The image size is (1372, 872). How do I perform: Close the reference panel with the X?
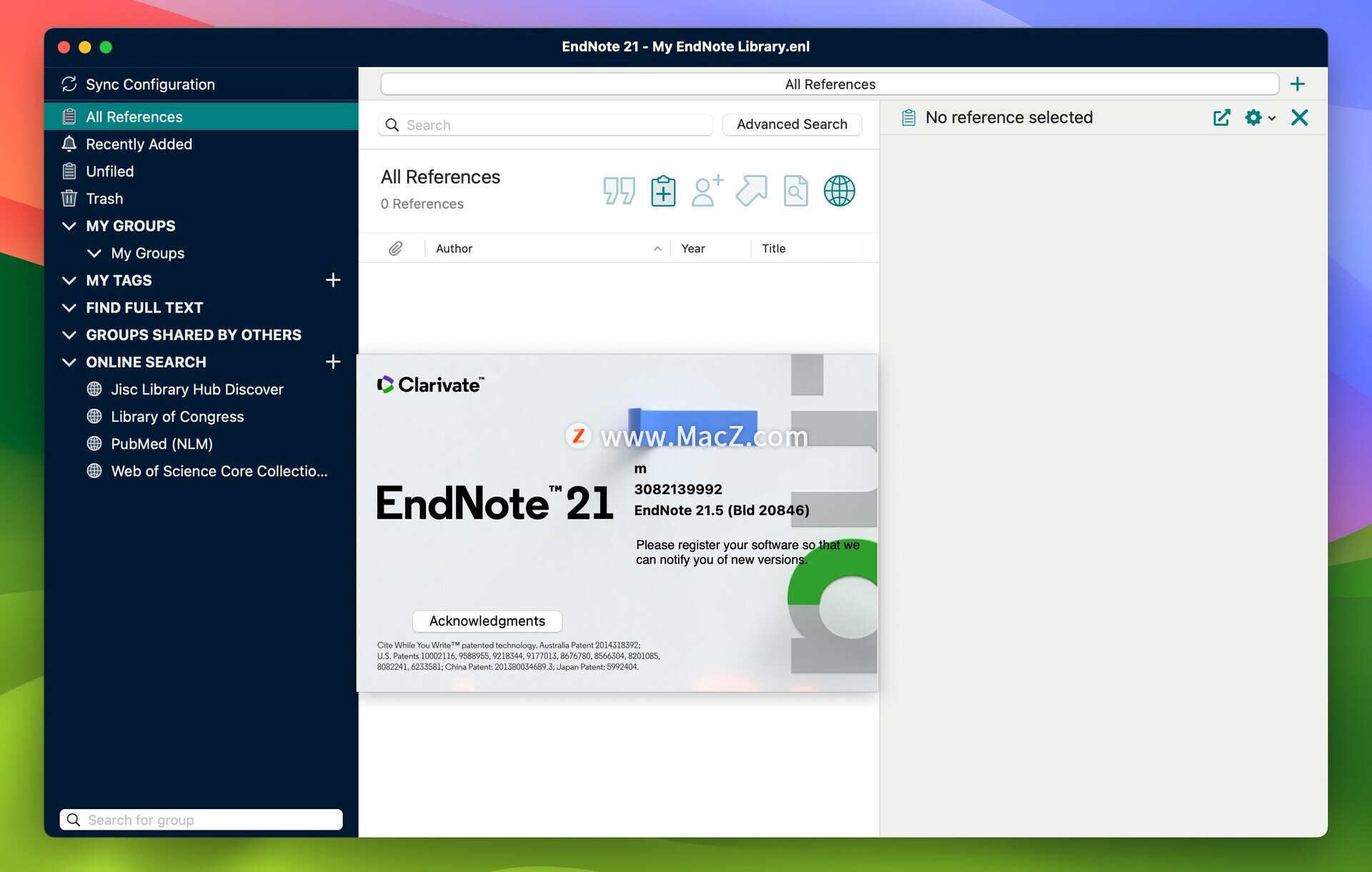point(1300,117)
